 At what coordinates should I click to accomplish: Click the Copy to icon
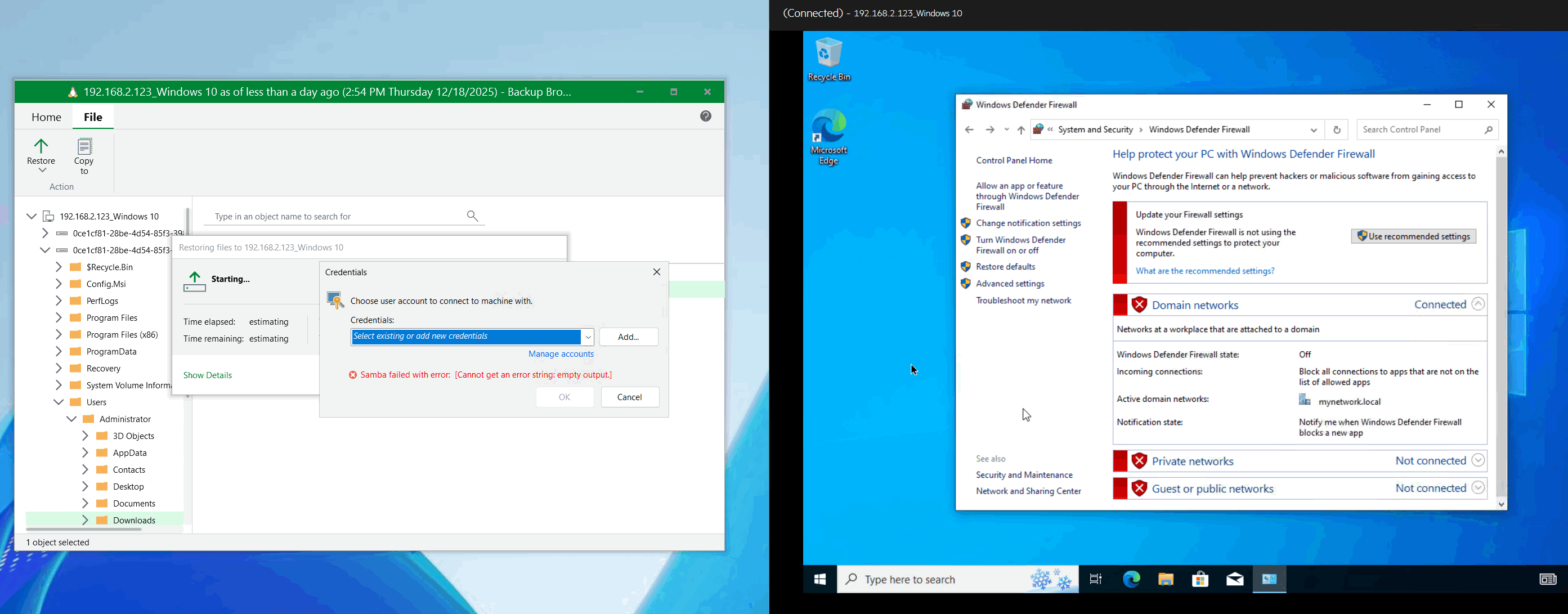84,147
